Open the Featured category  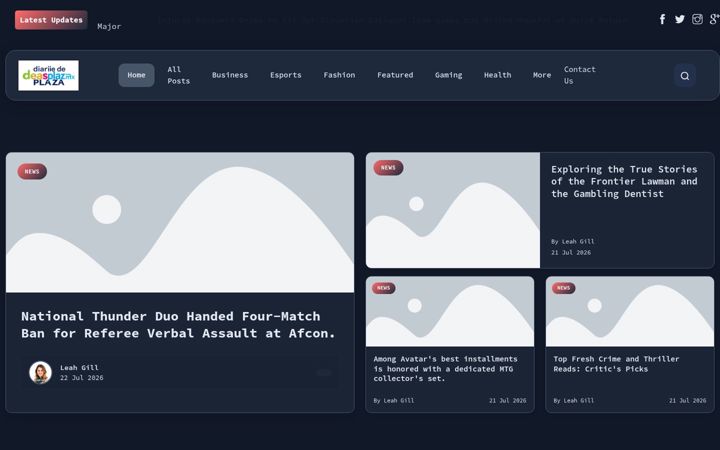(x=395, y=75)
